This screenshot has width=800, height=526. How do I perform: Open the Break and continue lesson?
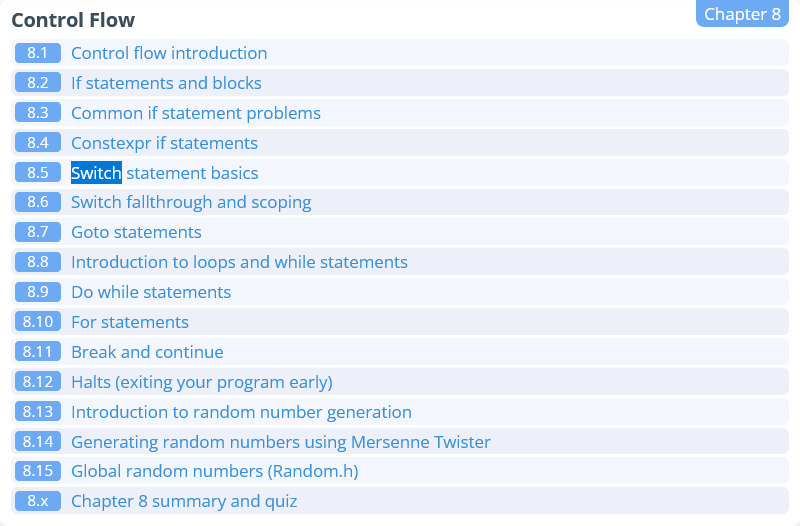pos(147,352)
